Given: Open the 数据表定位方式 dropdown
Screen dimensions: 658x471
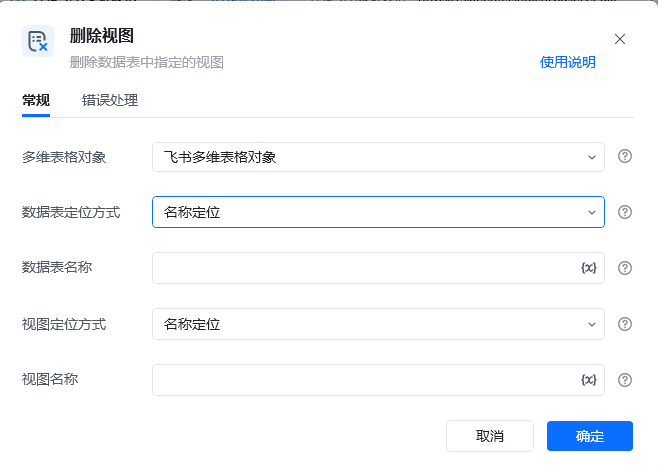Looking at the screenshot, I should [378, 212].
